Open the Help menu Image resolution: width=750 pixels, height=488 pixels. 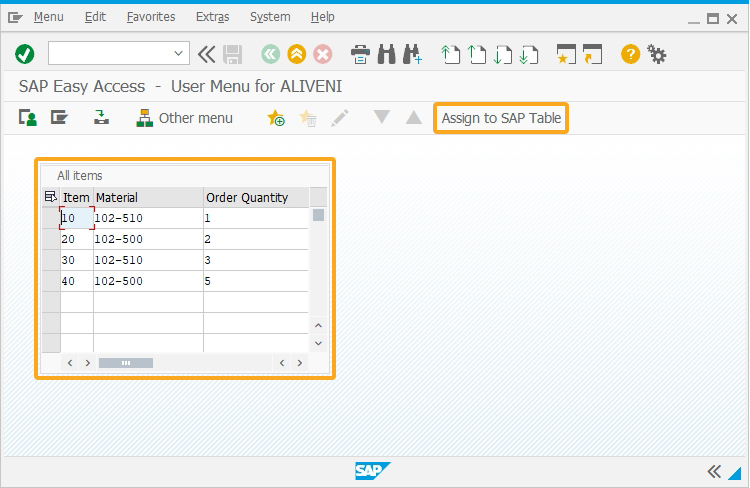tap(322, 17)
